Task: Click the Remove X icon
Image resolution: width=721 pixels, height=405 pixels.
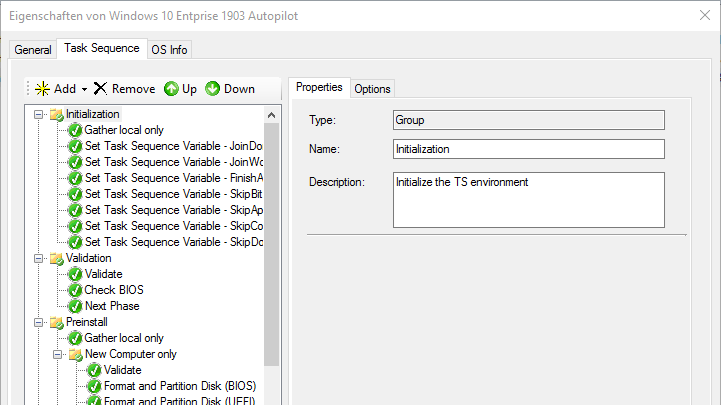Action: pos(100,88)
